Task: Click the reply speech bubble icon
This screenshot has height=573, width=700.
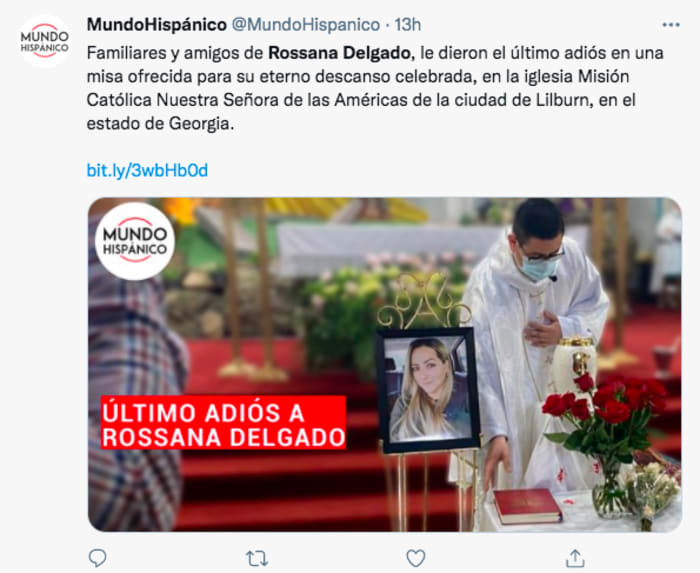Action: 97,558
